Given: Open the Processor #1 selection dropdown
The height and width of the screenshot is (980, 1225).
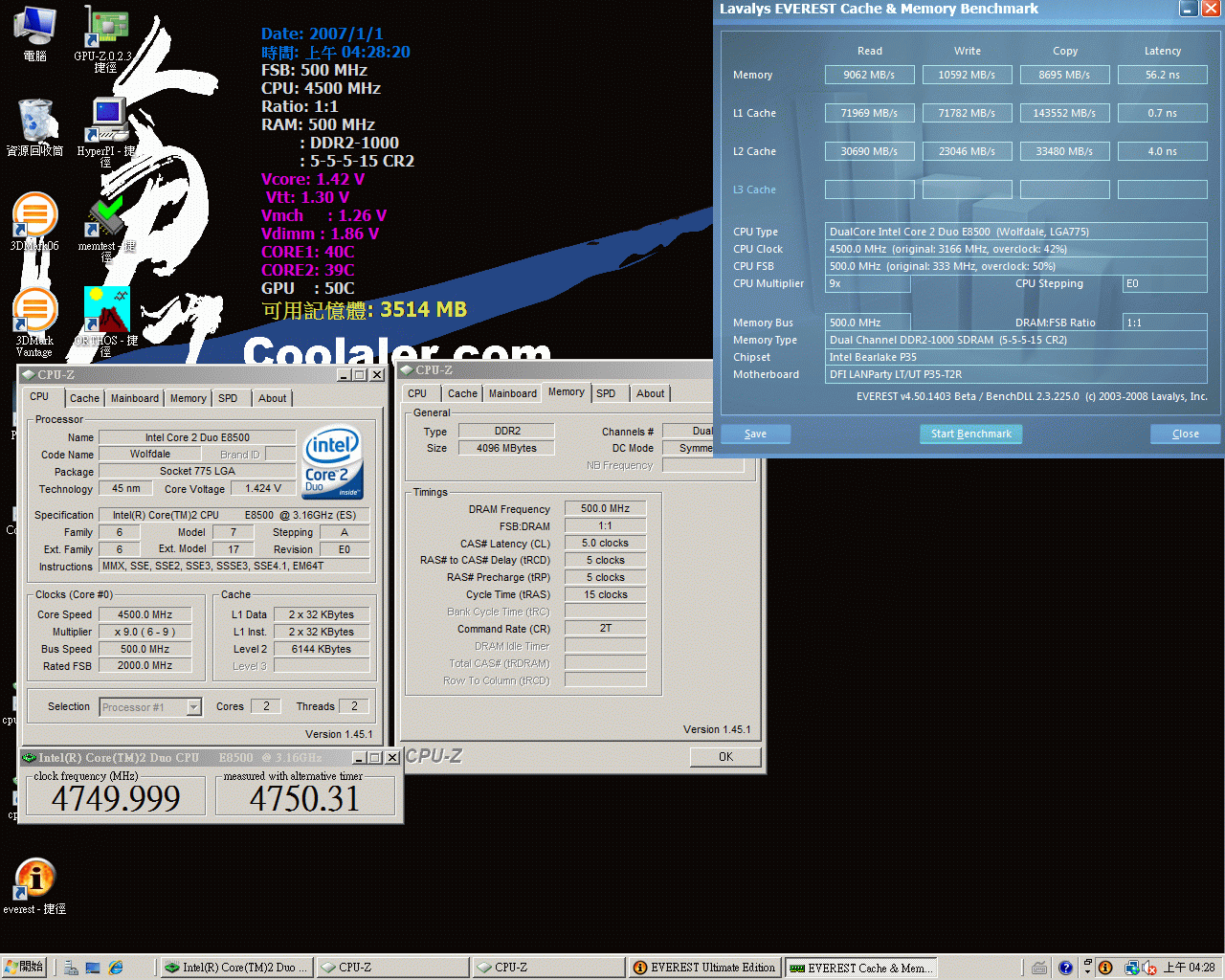Looking at the screenshot, I should click(x=150, y=707).
